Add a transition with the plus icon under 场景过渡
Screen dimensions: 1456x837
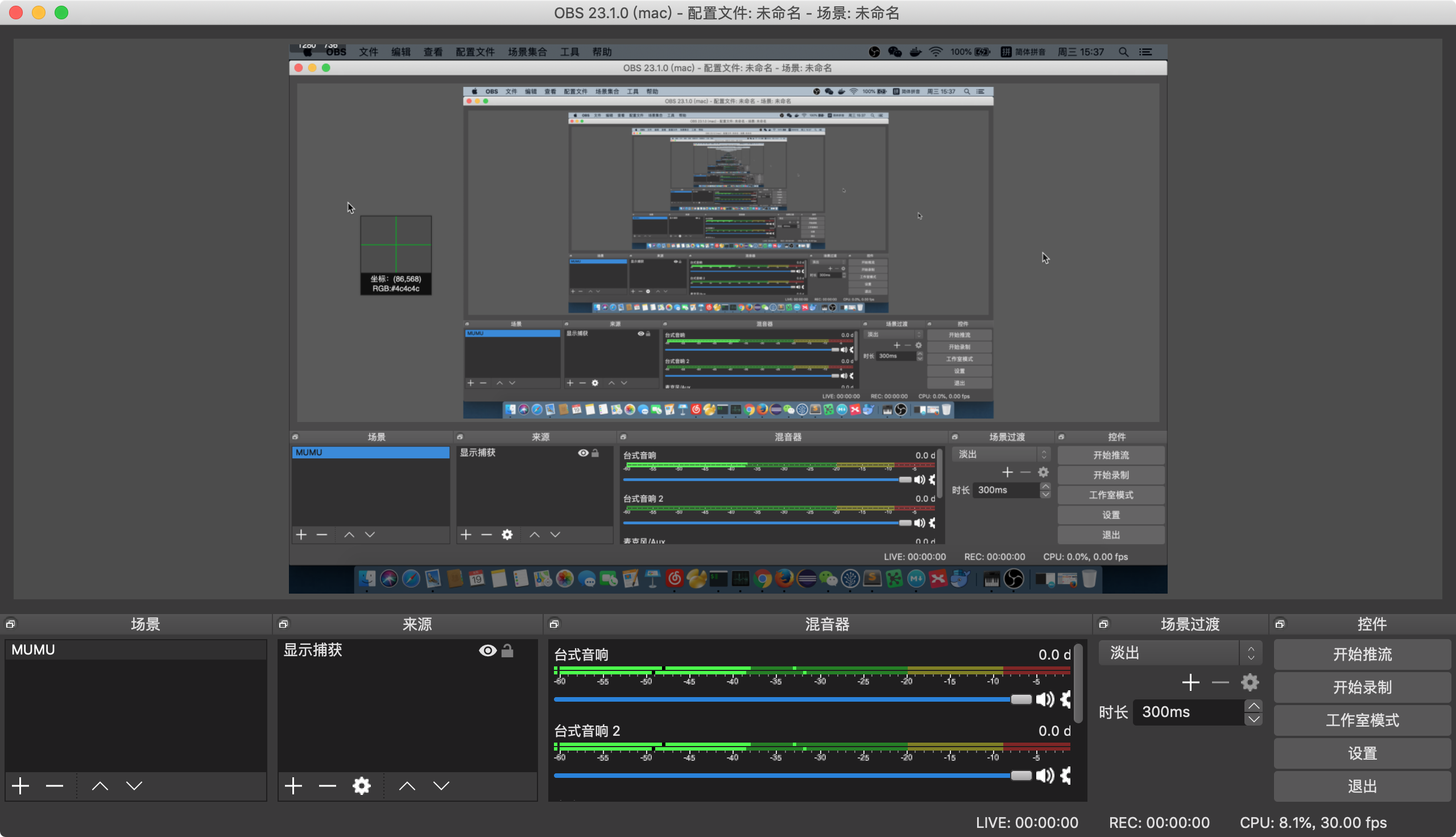click(1190, 682)
